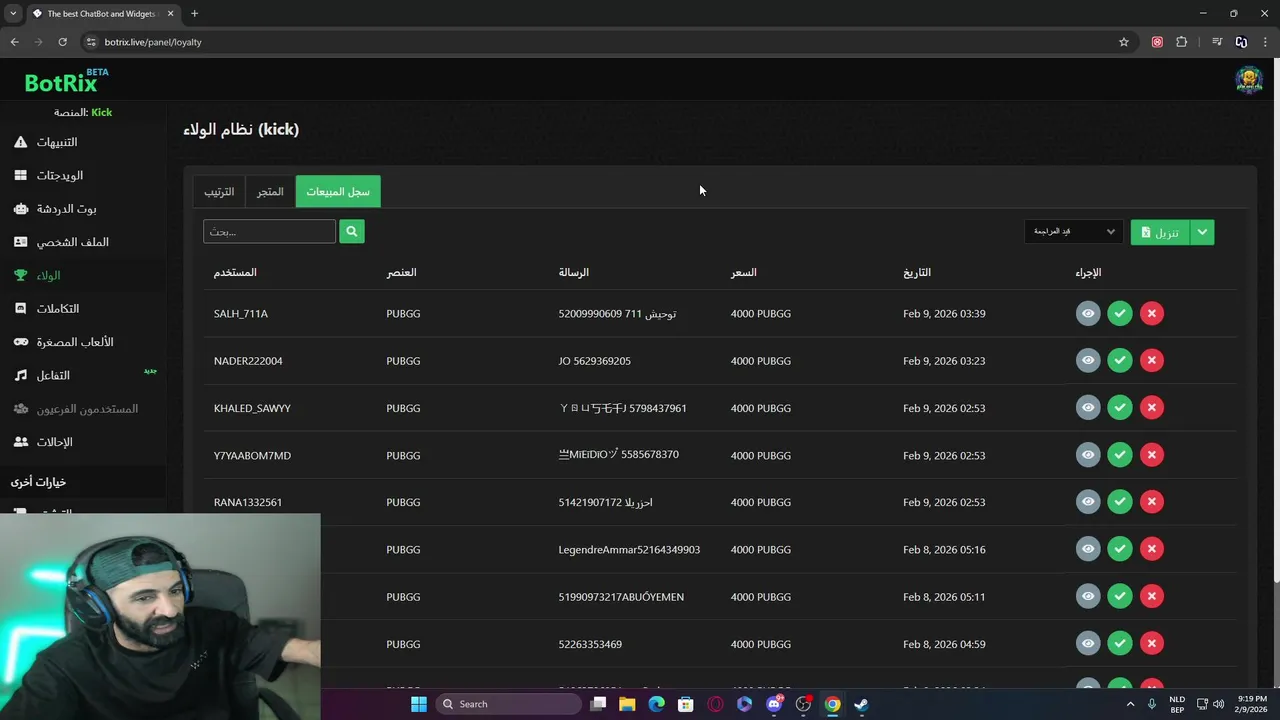Click the green search magnifier button
The image size is (1280, 720).
pyautogui.click(x=352, y=231)
